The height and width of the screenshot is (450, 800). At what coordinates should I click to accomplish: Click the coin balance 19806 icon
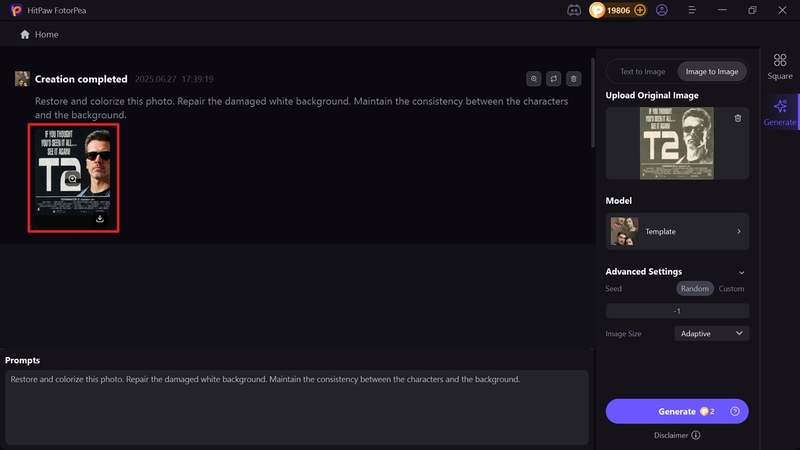597,10
